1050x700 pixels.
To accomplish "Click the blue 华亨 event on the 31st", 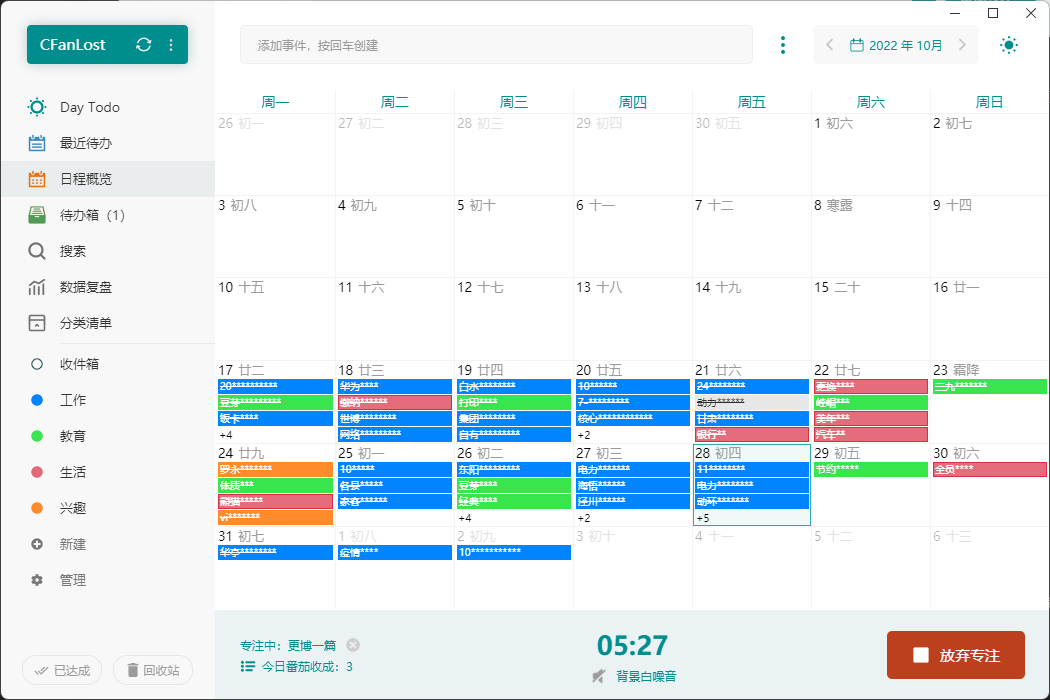I will click(275, 552).
